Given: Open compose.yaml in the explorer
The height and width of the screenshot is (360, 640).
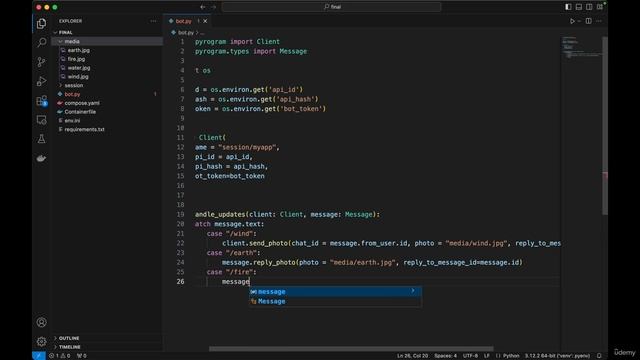Looking at the screenshot, I should (x=82, y=103).
